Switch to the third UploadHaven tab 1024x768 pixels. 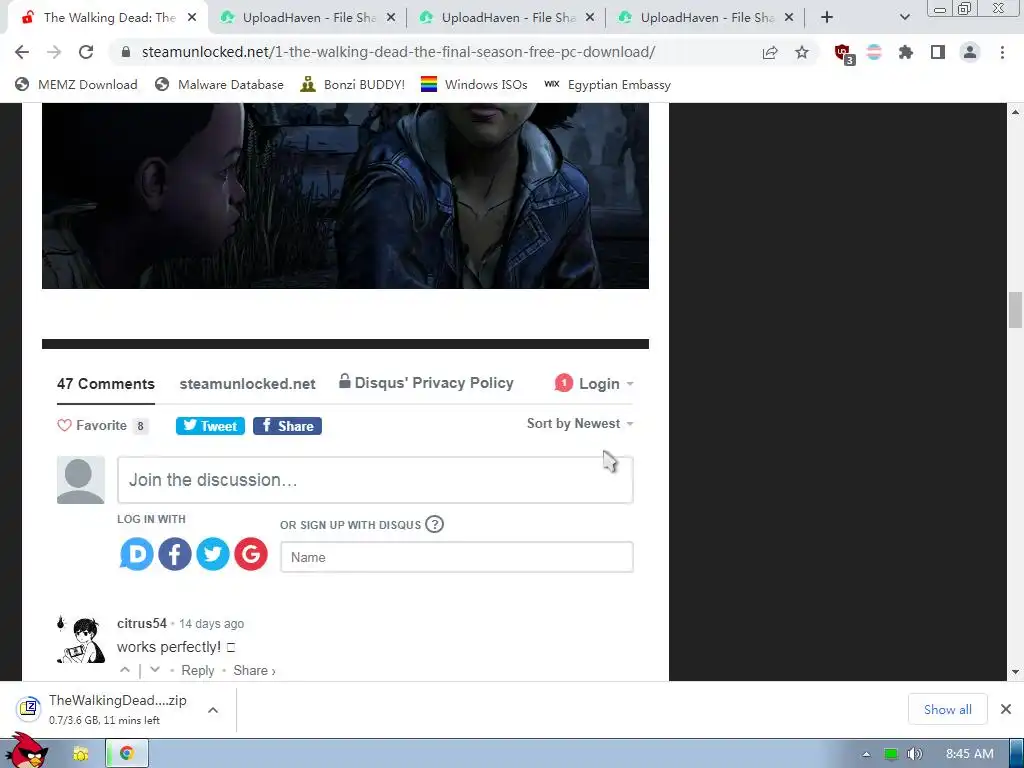(705, 18)
